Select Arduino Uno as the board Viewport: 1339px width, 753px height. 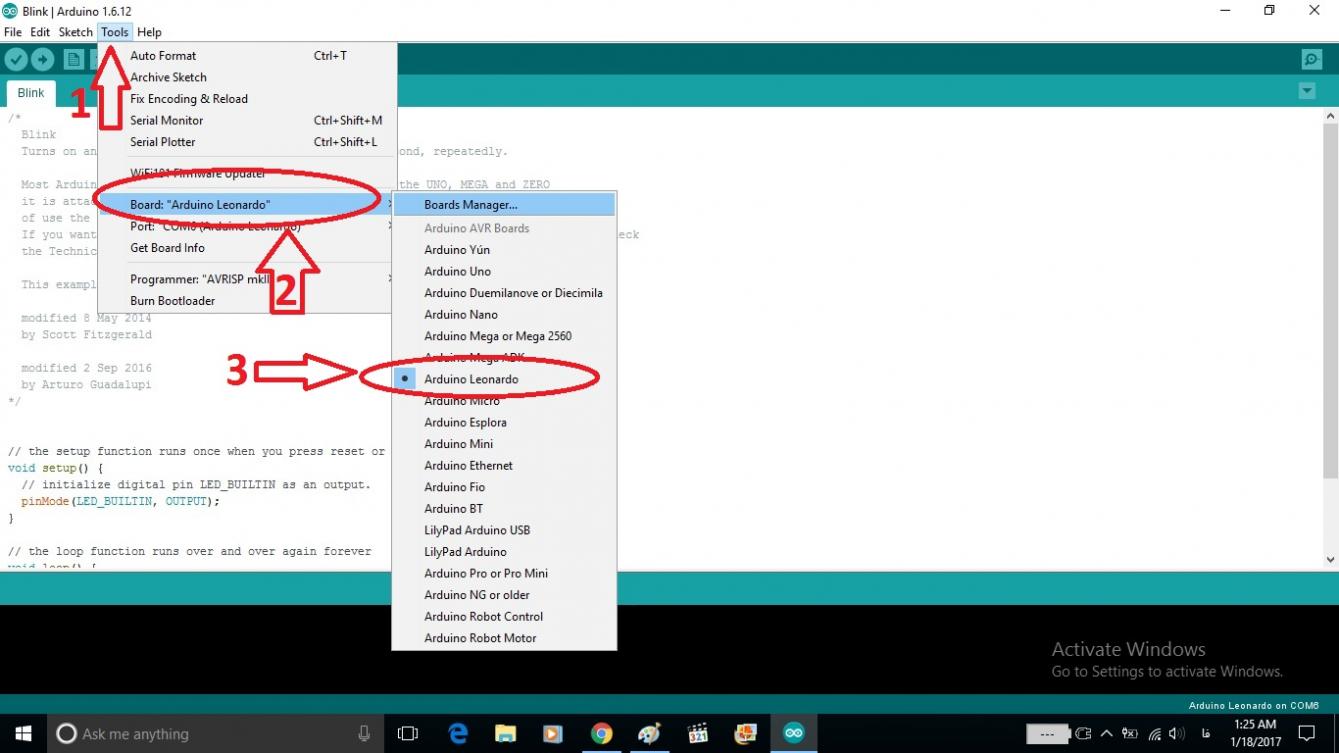(457, 272)
